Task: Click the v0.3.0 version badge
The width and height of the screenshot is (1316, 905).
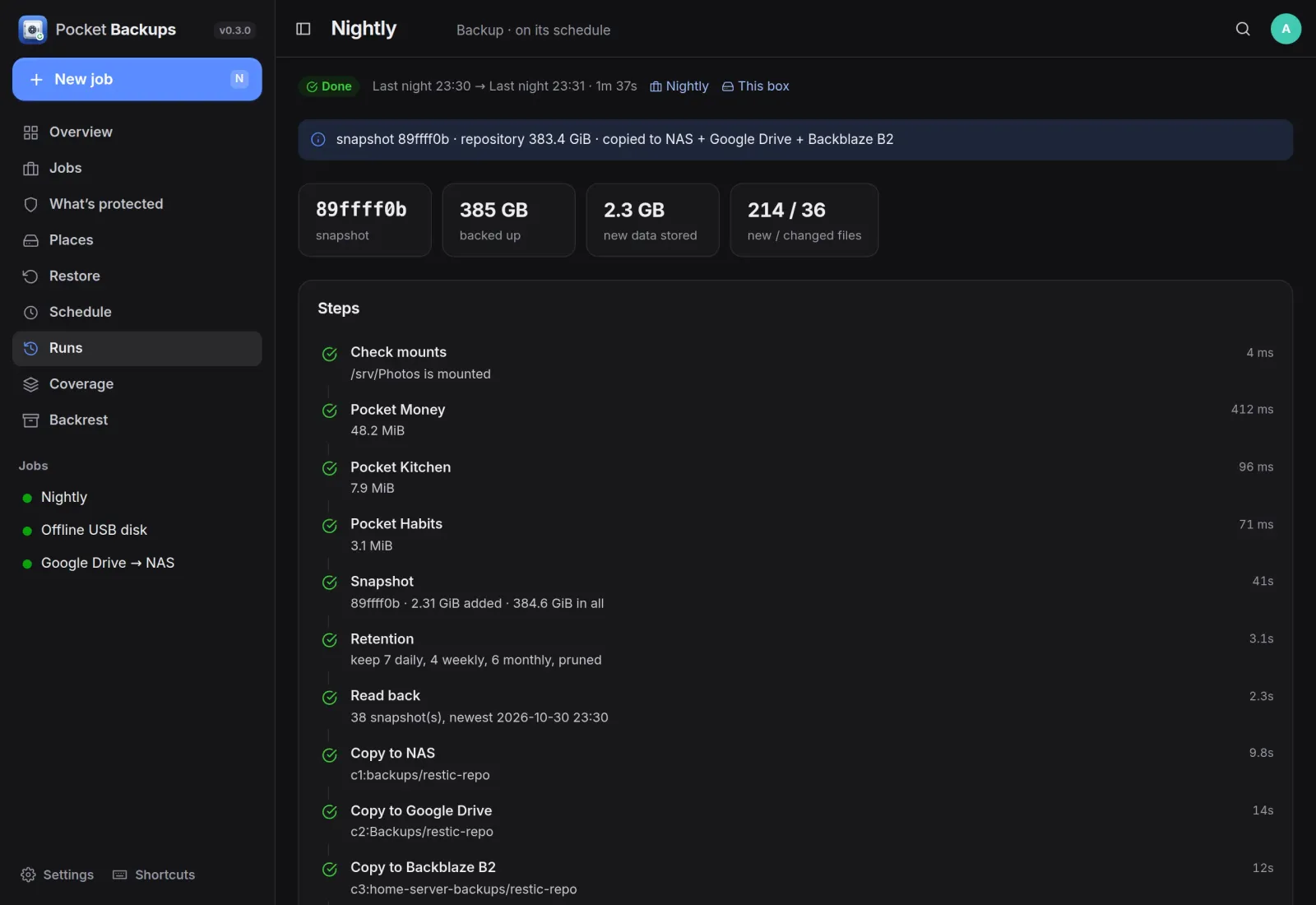Action: 235,30
